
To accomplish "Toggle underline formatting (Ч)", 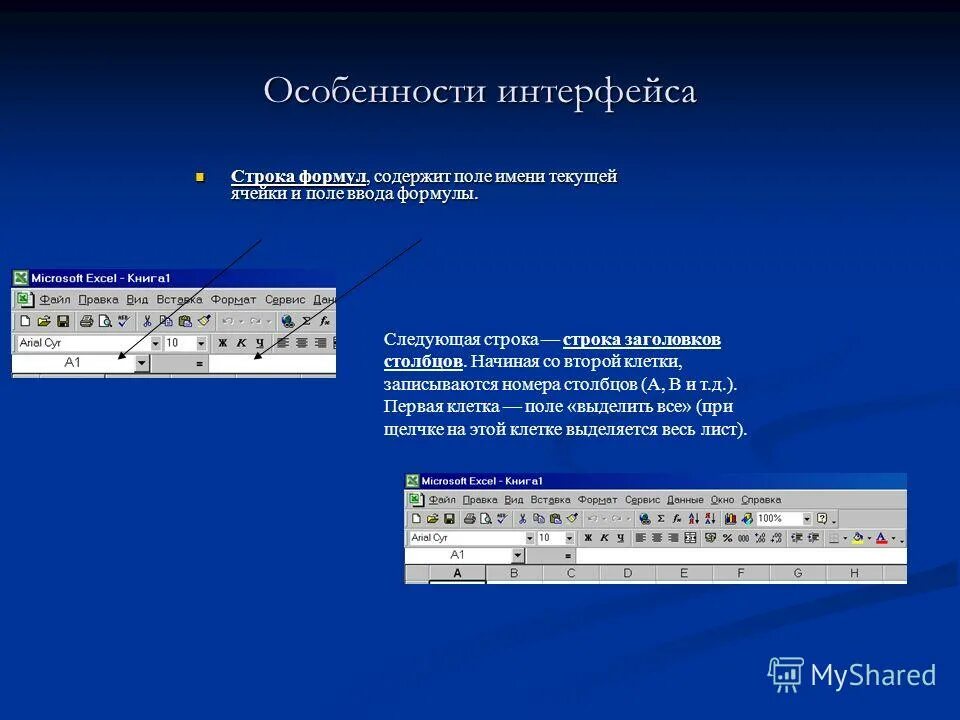I will pos(619,536).
